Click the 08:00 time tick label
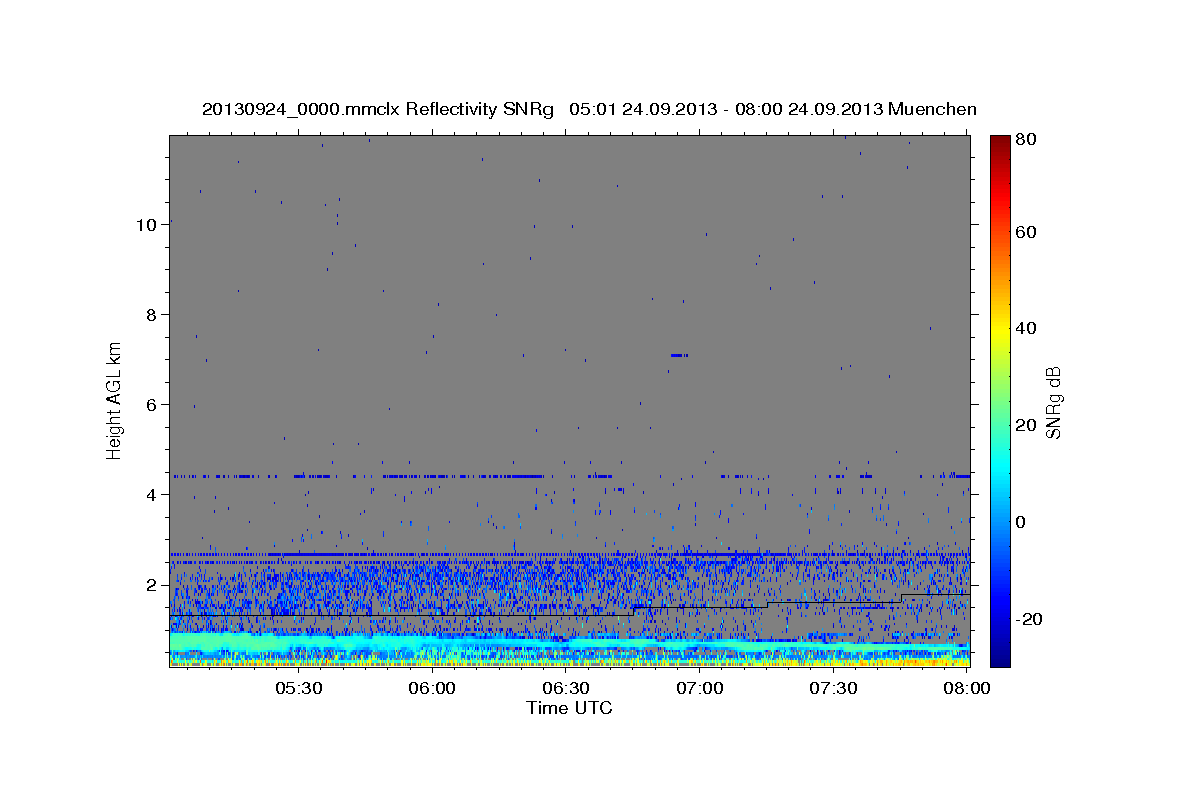The width and height of the screenshot is (1200, 800). pyautogui.click(x=967, y=688)
